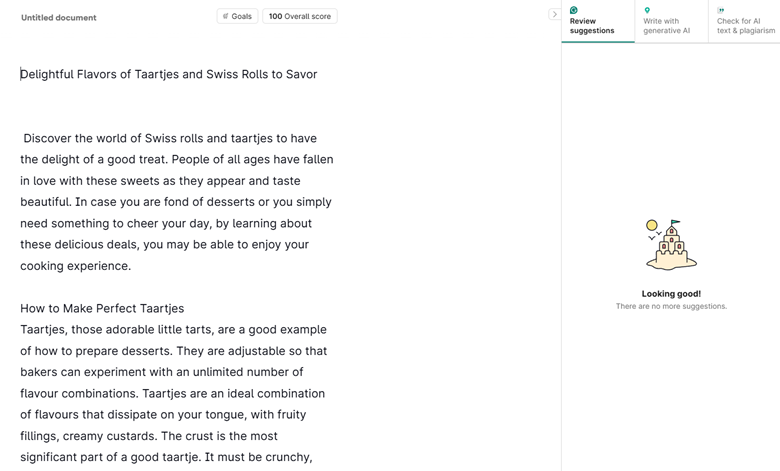Place cursor on the word Discover
780x471 pixels.
(x=57, y=138)
